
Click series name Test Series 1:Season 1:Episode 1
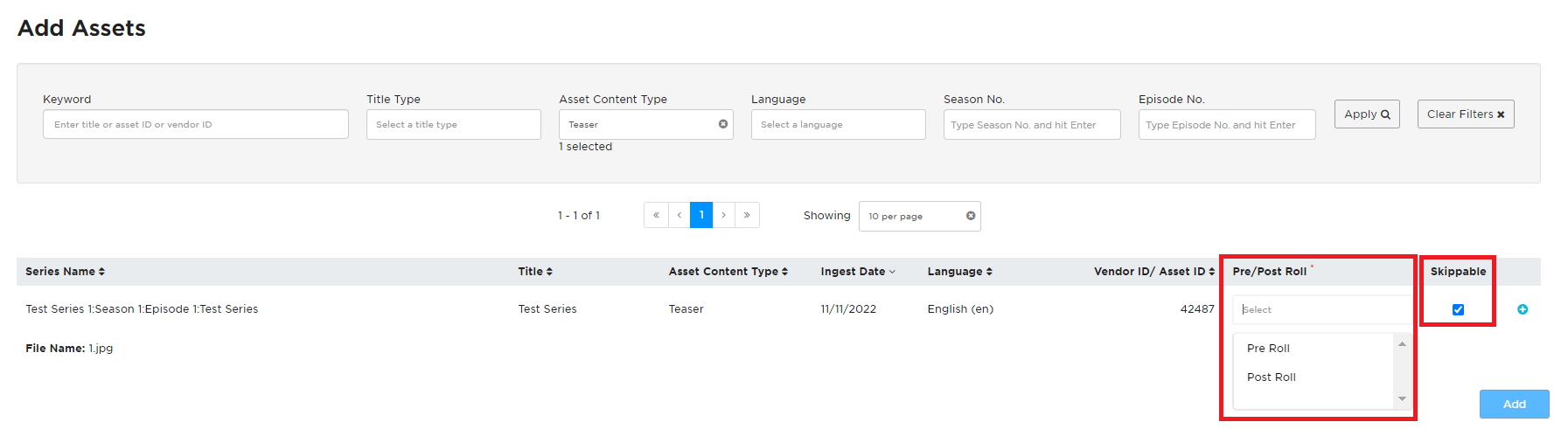(142, 308)
